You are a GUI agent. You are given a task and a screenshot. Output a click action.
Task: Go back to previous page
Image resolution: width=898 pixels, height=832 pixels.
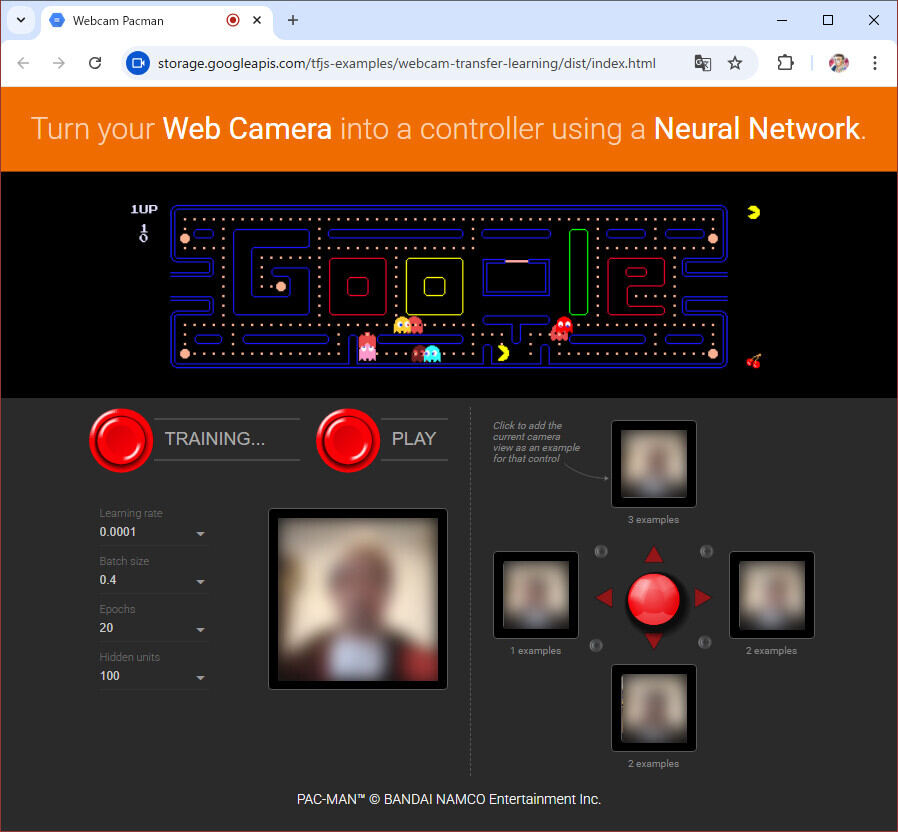23,63
